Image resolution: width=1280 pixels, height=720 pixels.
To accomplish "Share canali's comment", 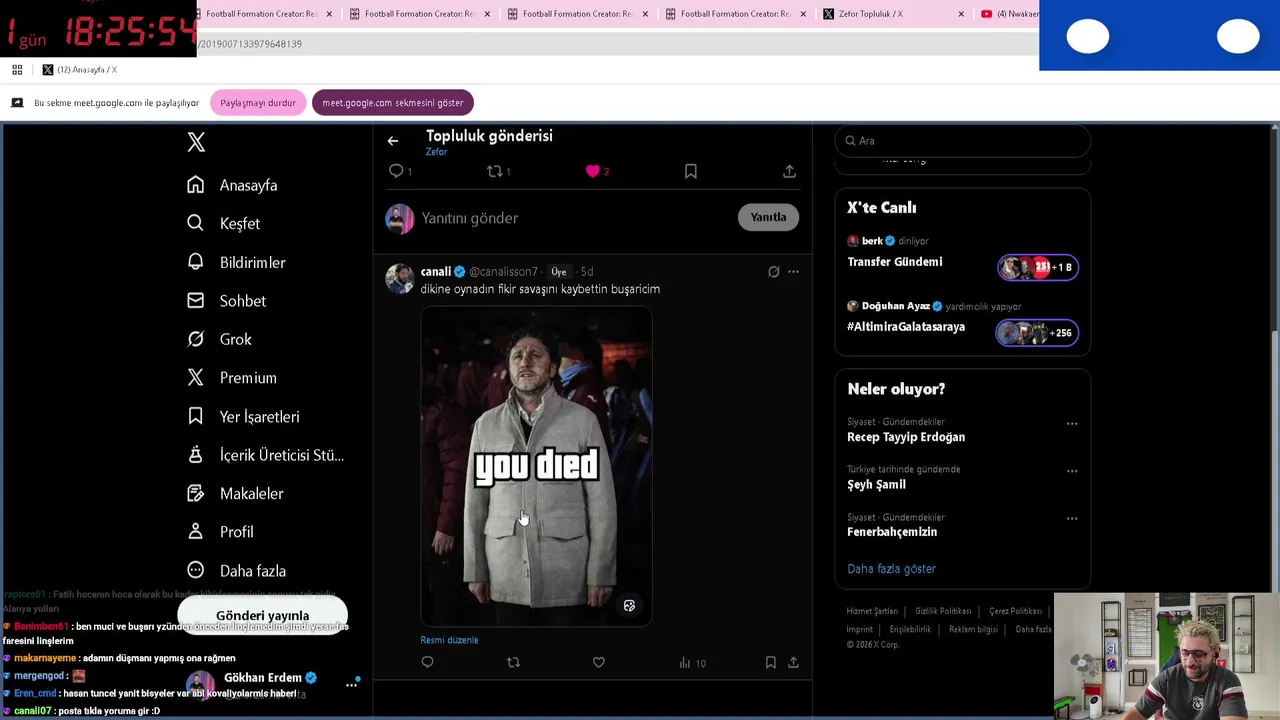I will tap(793, 663).
